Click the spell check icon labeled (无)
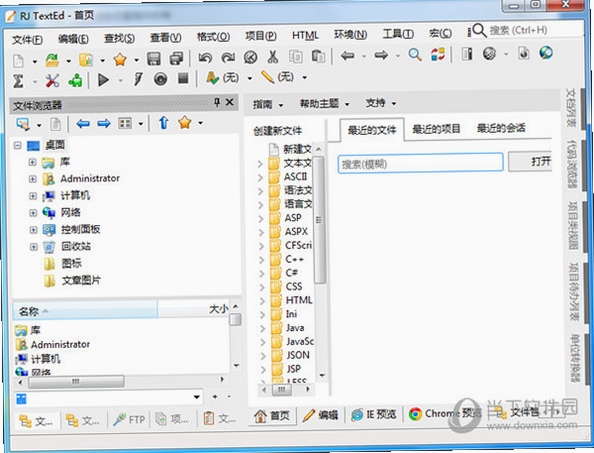The image size is (594, 453). click(x=213, y=78)
